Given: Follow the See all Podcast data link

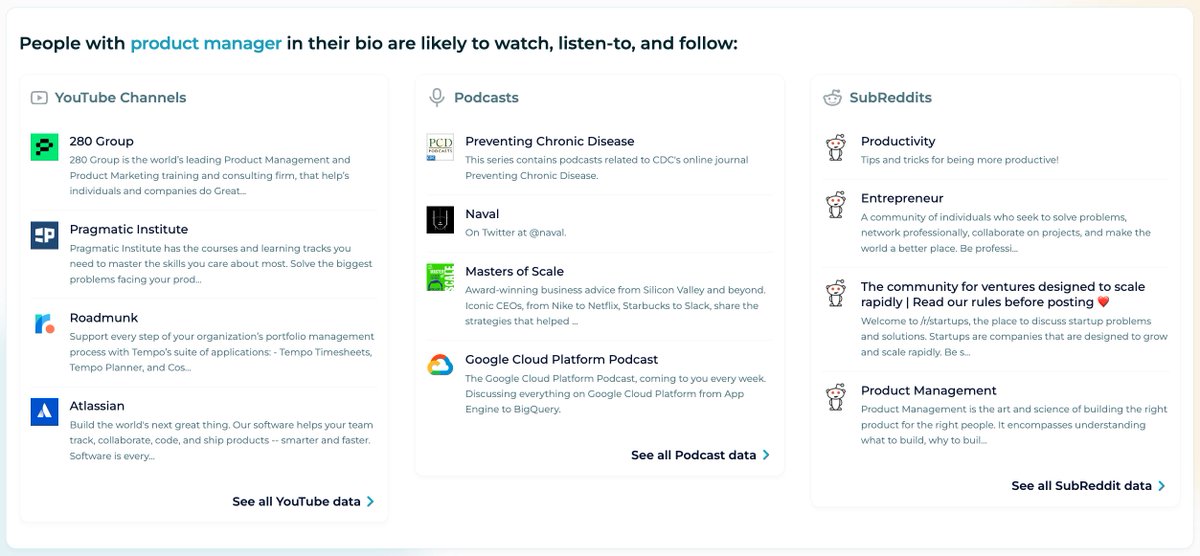Looking at the screenshot, I should [x=701, y=455].
